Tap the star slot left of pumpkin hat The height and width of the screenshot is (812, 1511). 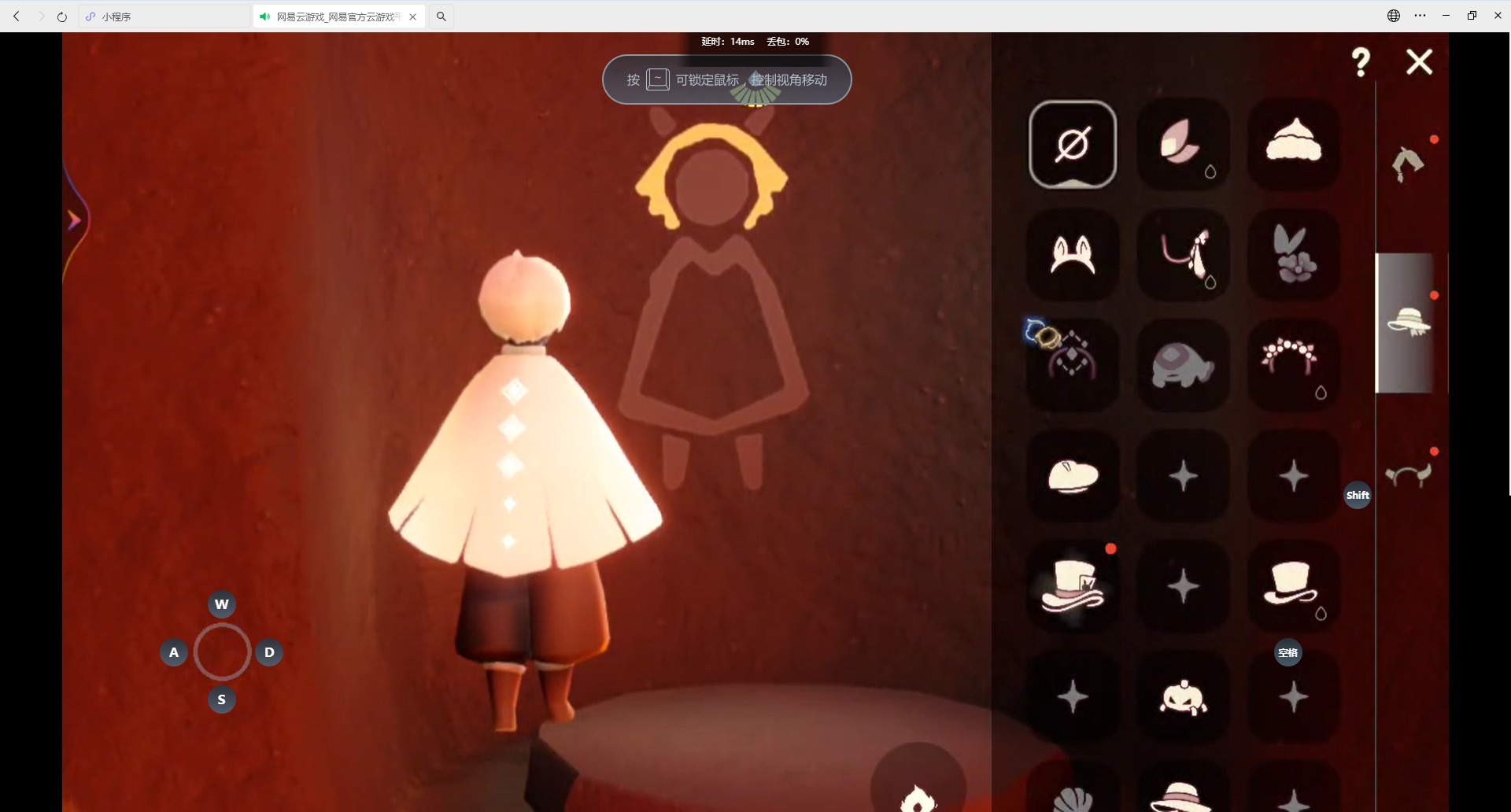coord(1073,697)
